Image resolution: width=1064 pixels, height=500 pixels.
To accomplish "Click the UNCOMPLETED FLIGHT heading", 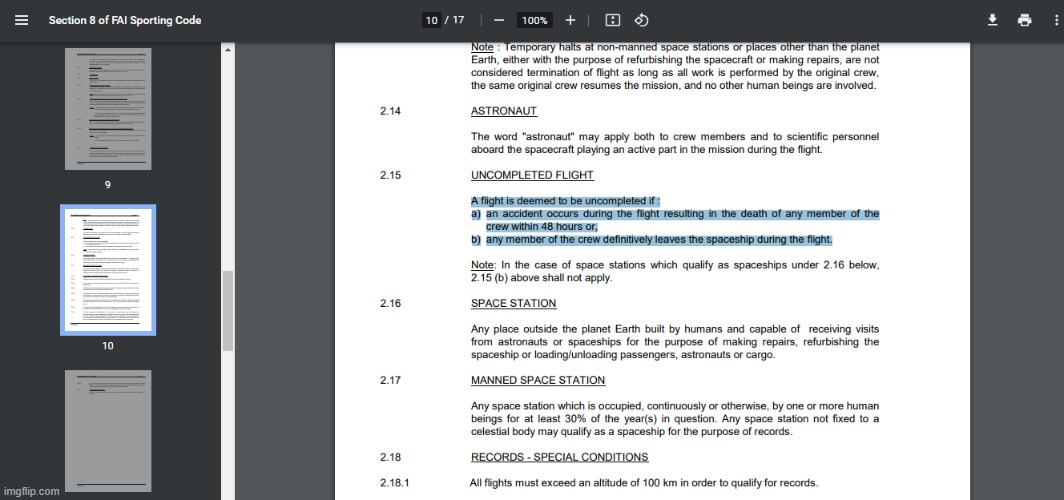I will click(x=532, y=175).
